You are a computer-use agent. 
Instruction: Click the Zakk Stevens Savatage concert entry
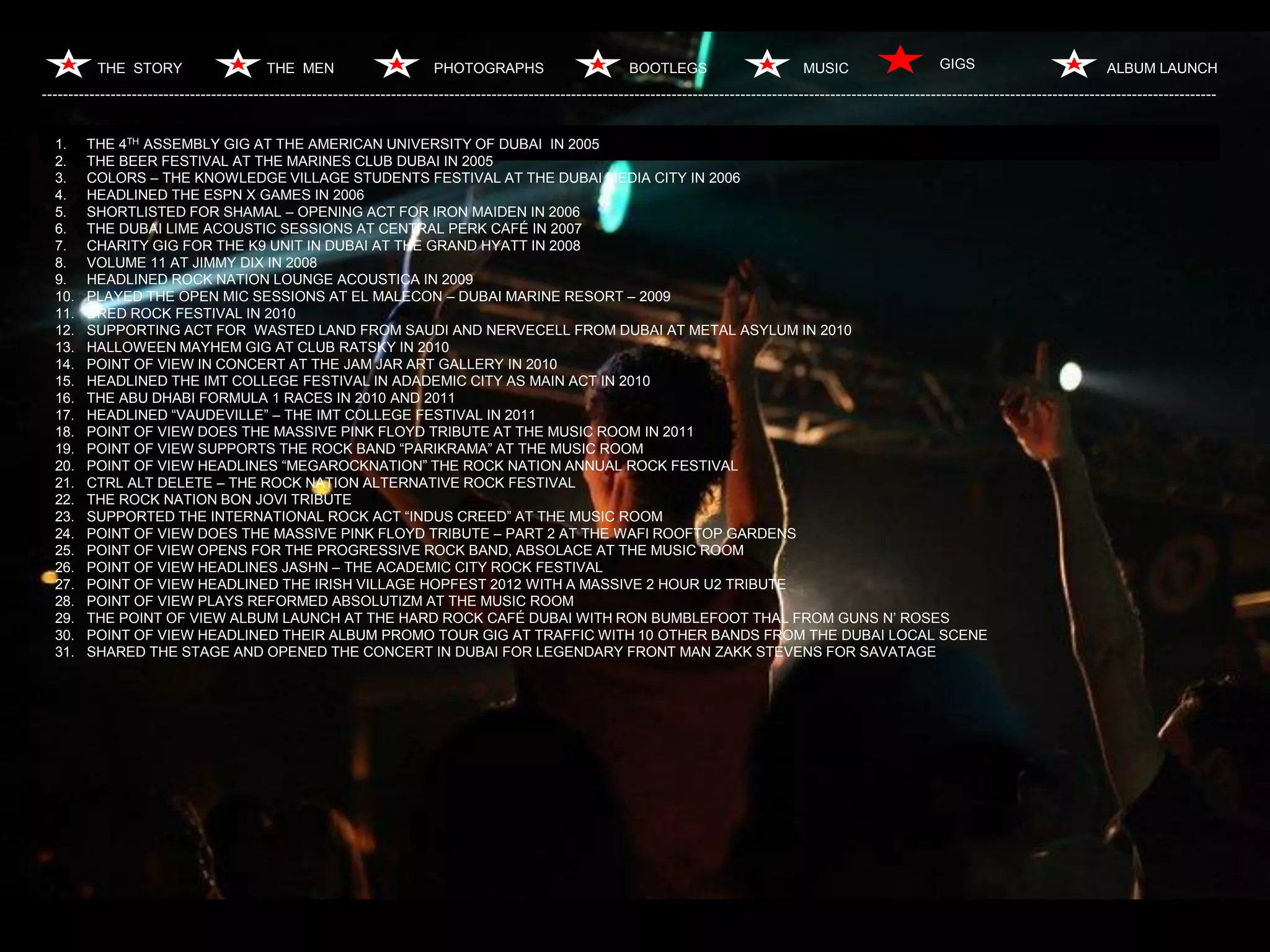point(511,652)
